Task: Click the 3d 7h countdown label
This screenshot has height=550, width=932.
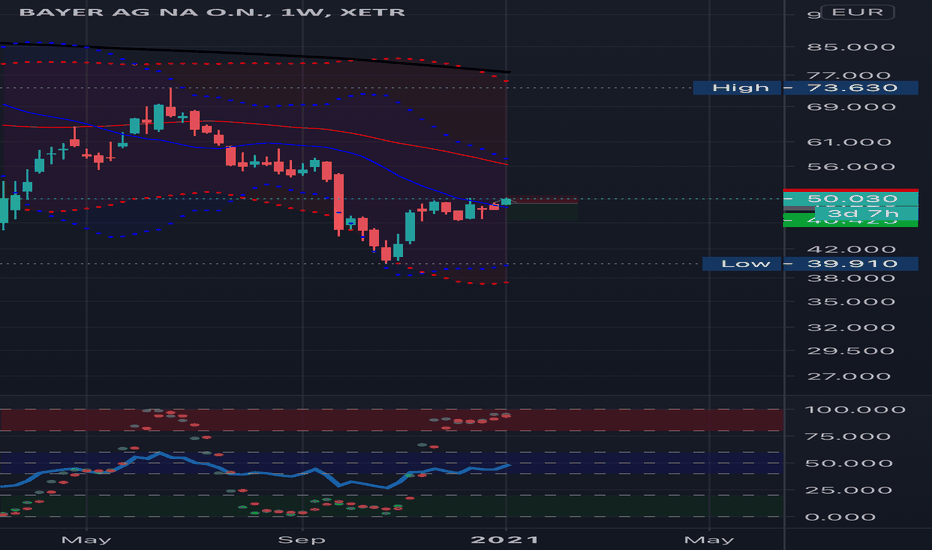Action: click(866, 213)
